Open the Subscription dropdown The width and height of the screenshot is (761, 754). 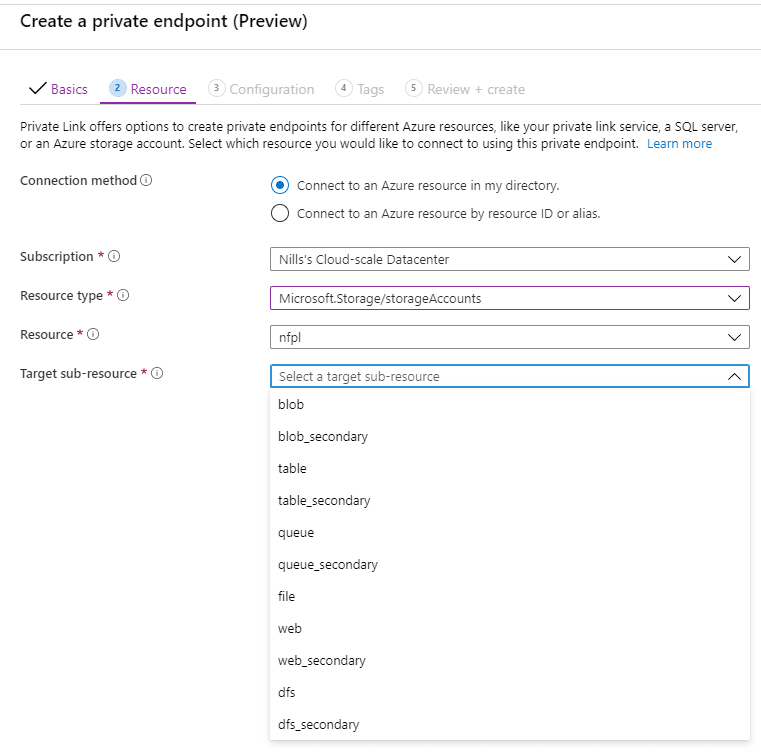(510, 259)
